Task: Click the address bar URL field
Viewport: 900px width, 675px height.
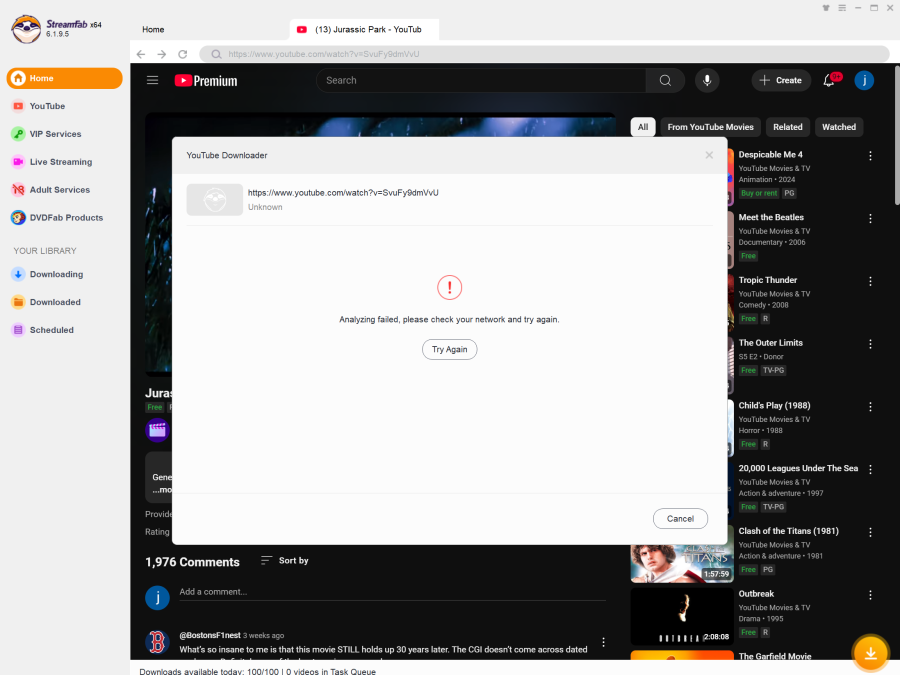Action: (544, 54)
